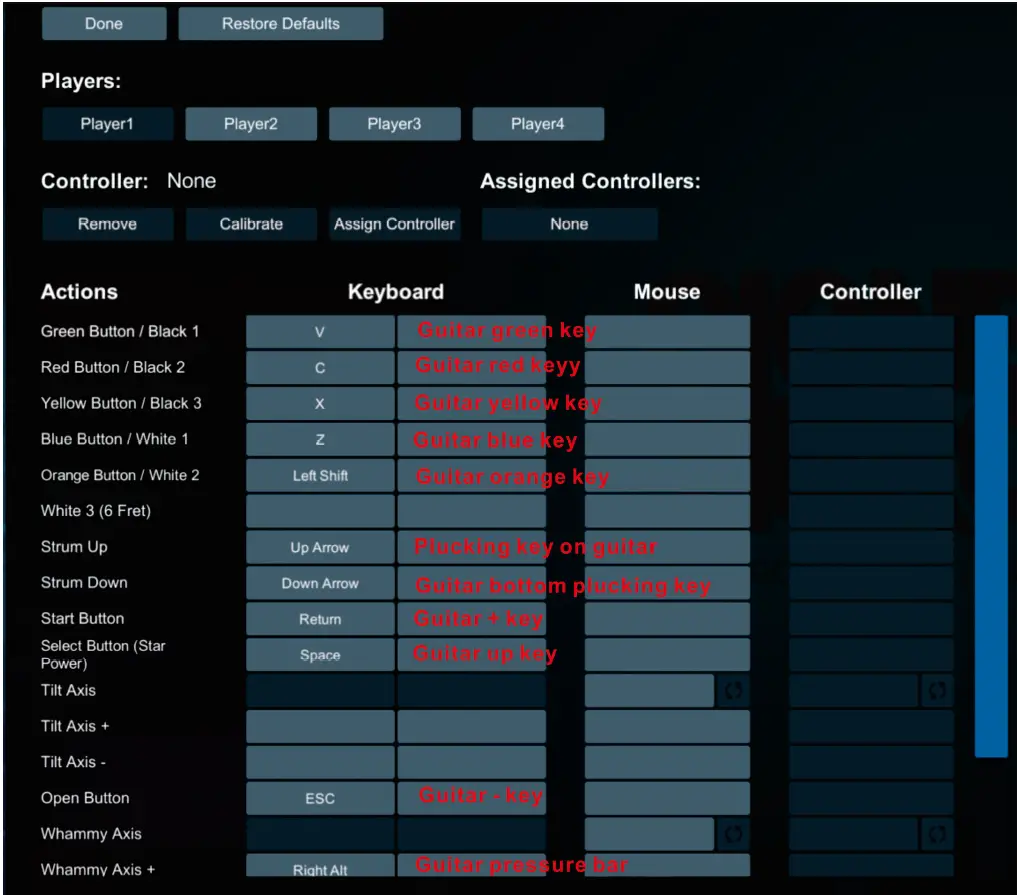
Task: Set controller axis binding for Tilt Axis
Action: click(853, 691)
